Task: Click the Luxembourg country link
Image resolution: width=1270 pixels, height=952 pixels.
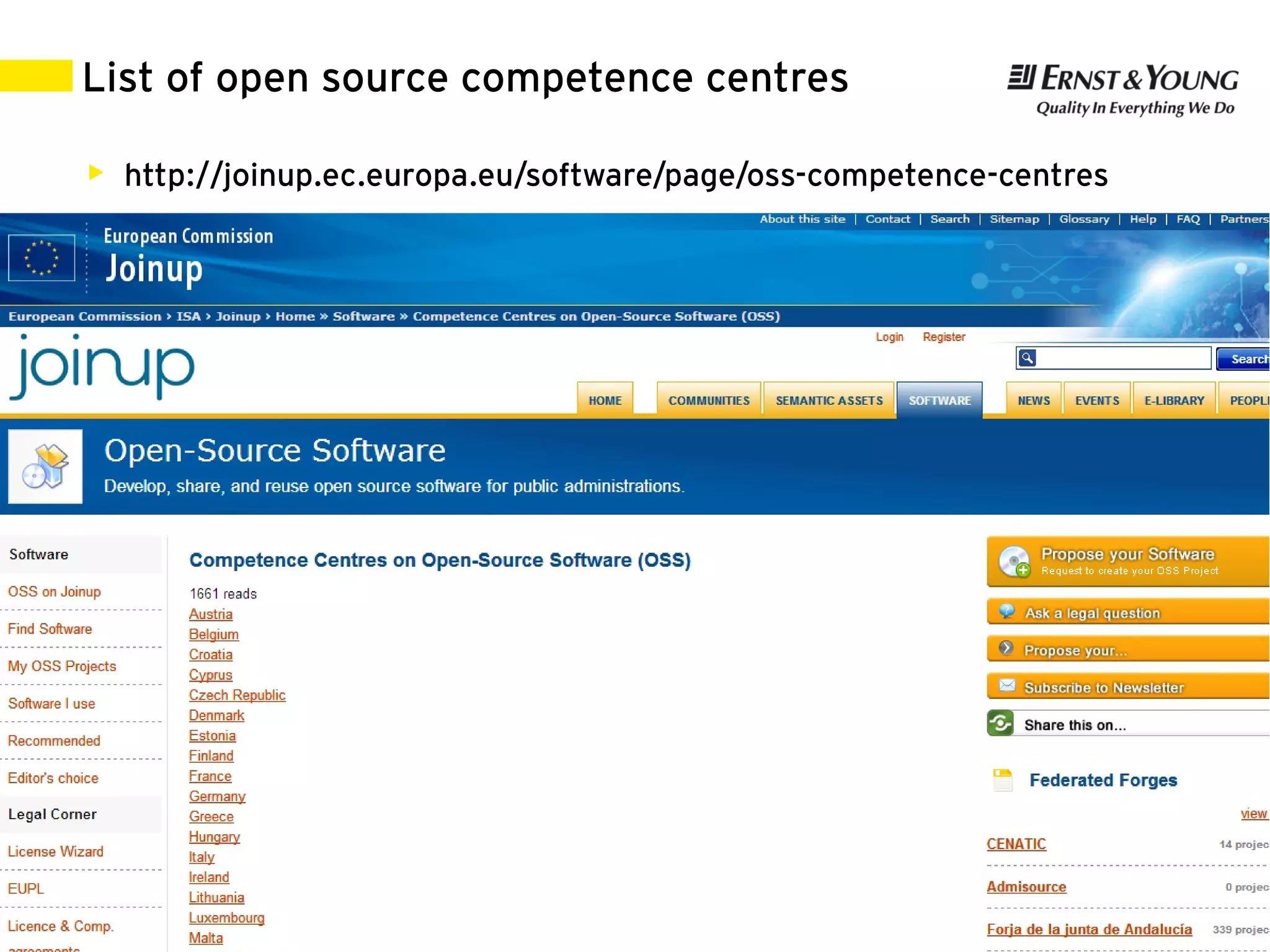Action: point(226,918)
